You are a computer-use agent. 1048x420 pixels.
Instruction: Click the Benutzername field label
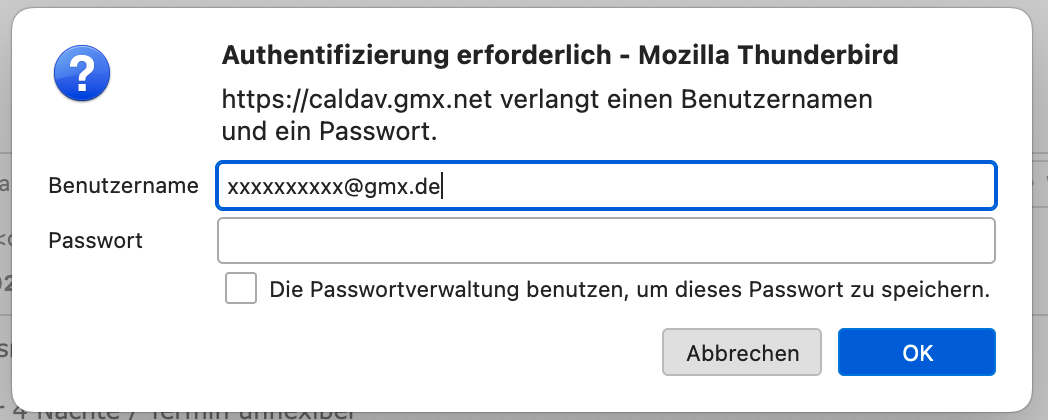click(123, 186)
